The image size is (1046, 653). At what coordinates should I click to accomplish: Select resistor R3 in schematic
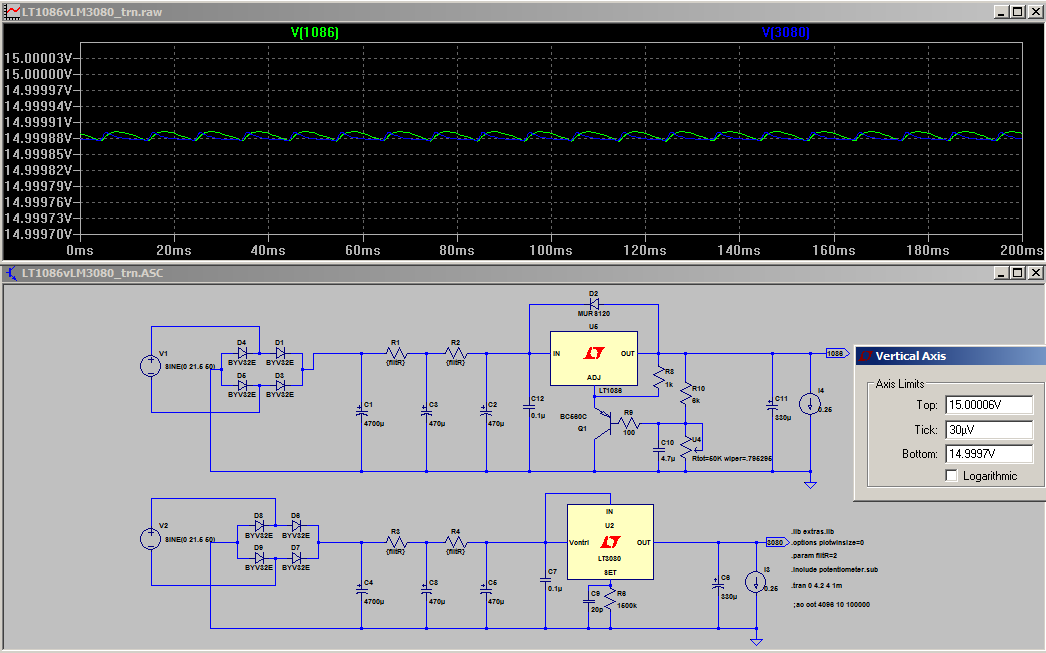point(396,542)
